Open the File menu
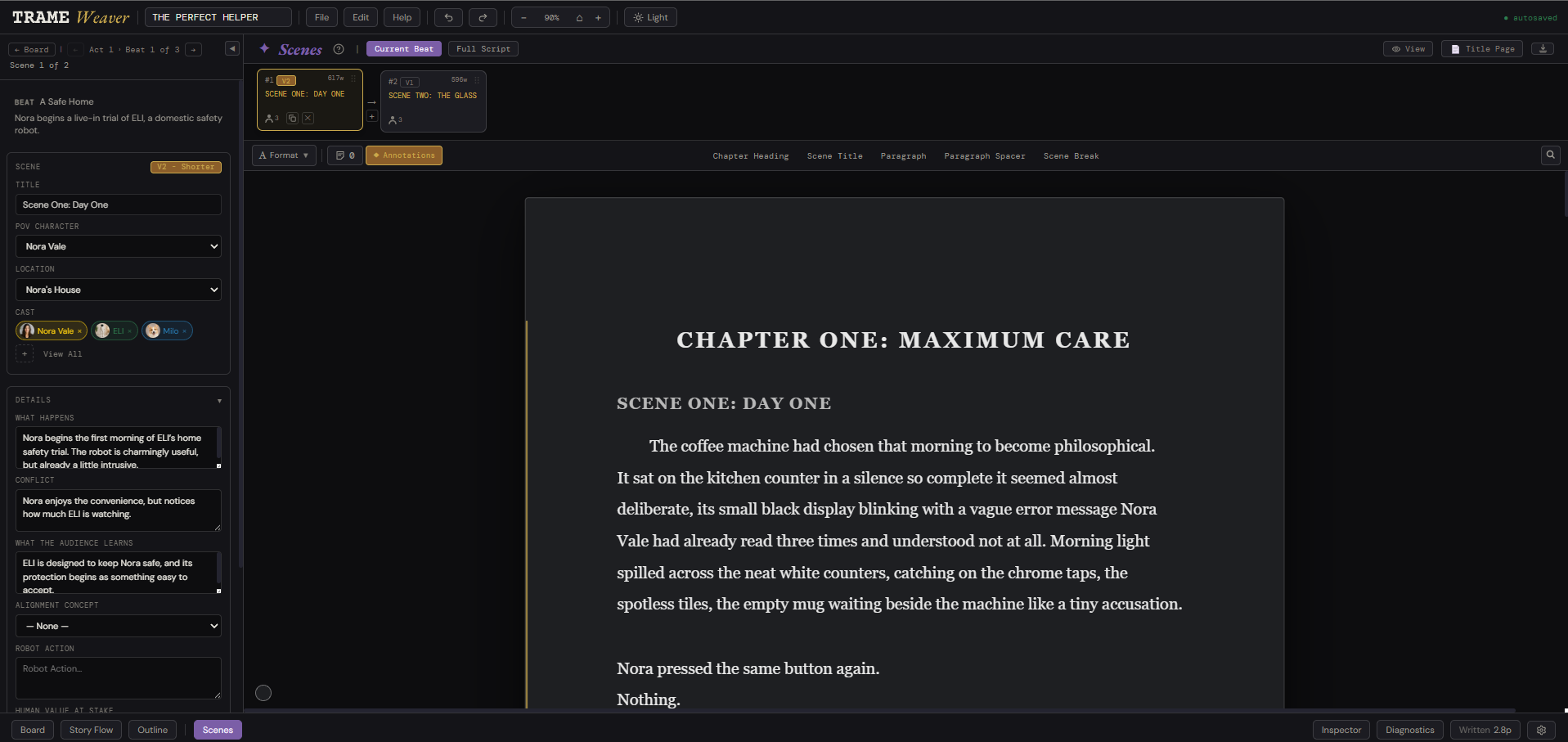Screen dimensions: 1568x742 click(x=321, y=17)
